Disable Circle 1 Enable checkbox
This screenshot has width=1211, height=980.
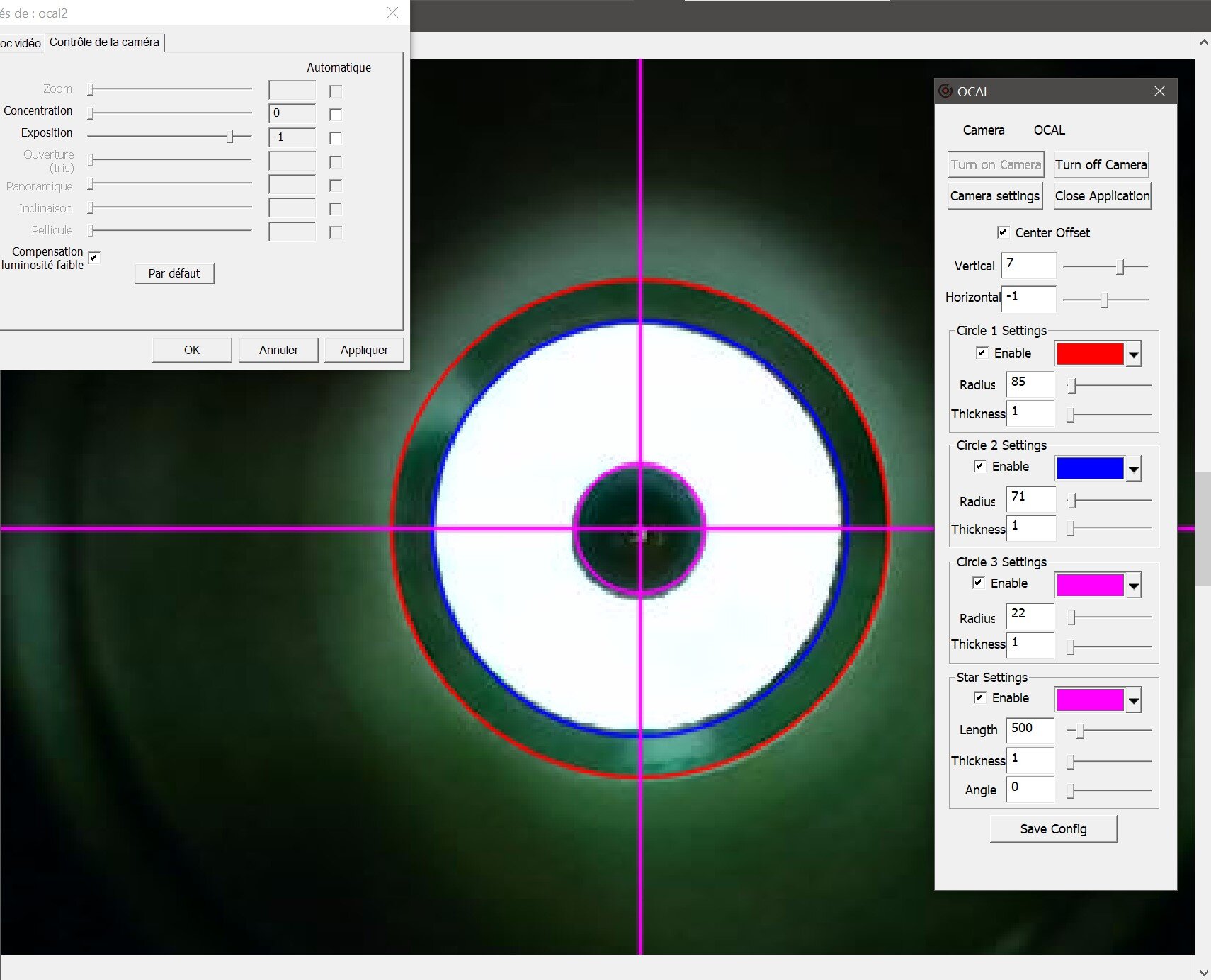[x=982, y=353]
